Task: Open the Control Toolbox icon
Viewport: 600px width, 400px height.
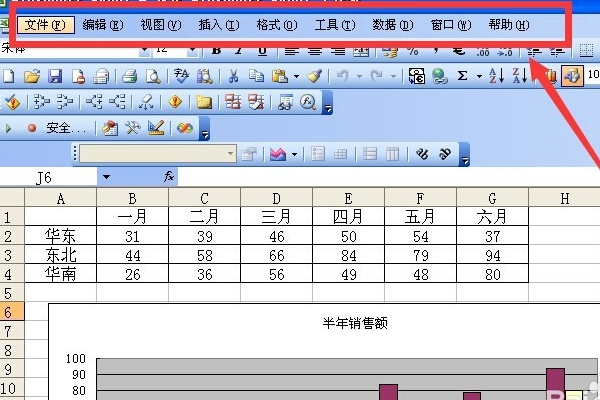Action: coord(133,128)
